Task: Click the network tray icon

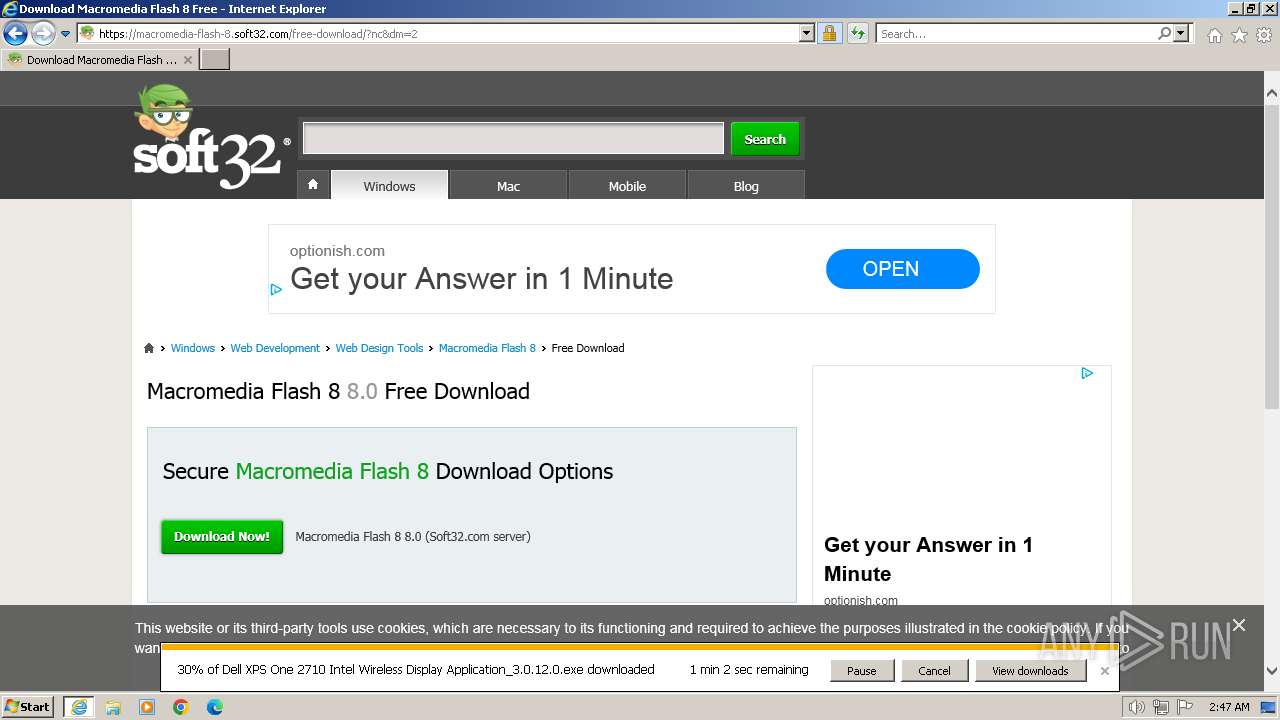Action: pos(1161,707)
